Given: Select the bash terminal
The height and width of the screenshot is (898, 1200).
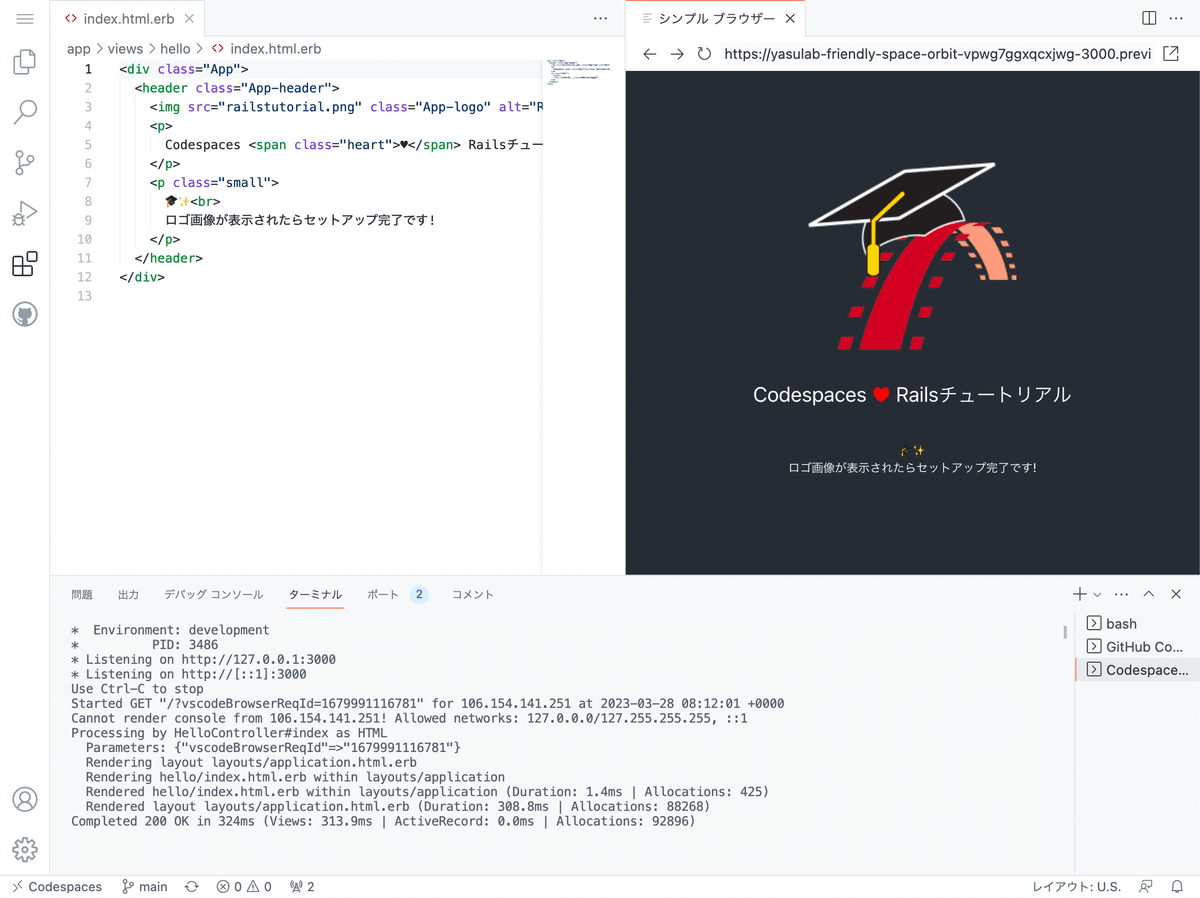Looking at the screenshot, I should 1137,623.
